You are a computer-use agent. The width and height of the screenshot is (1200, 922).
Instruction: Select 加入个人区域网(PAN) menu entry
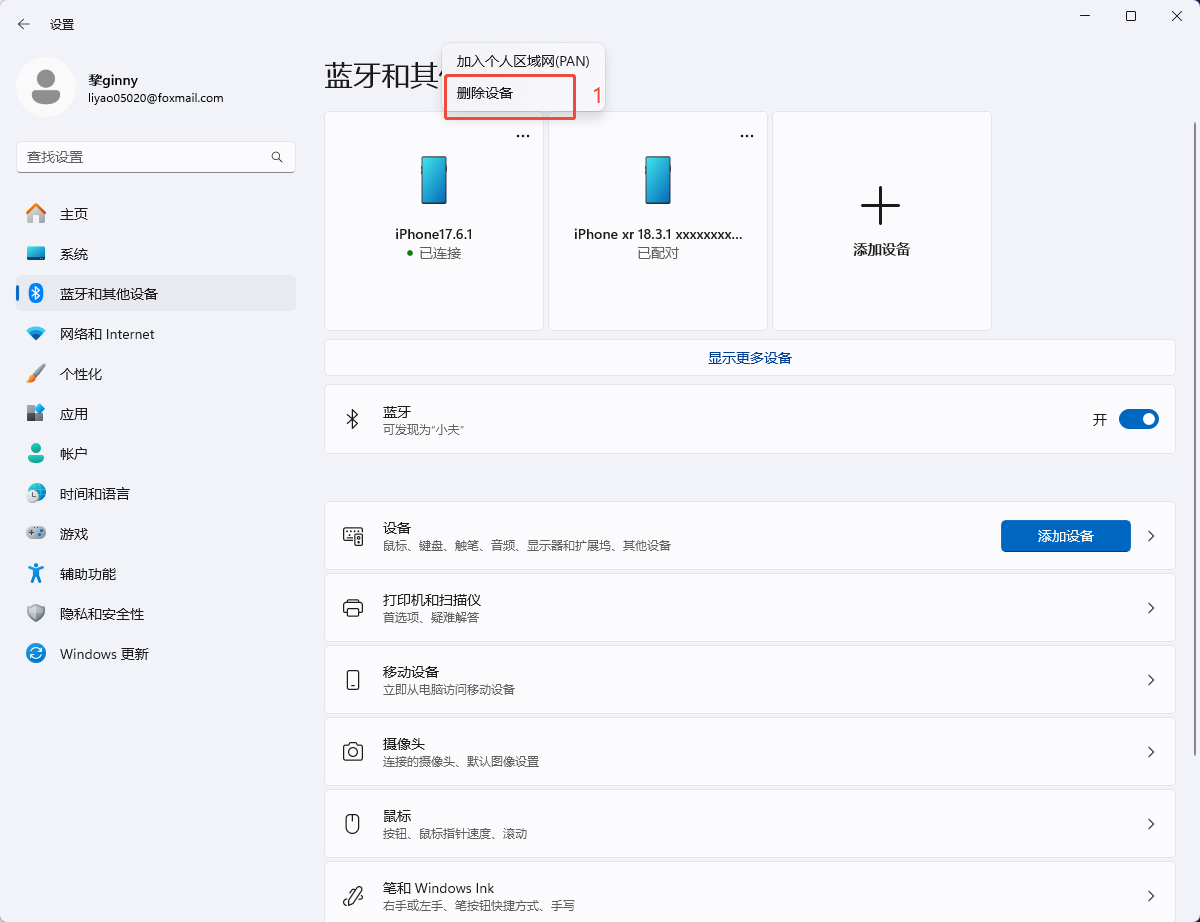[522, 61]
